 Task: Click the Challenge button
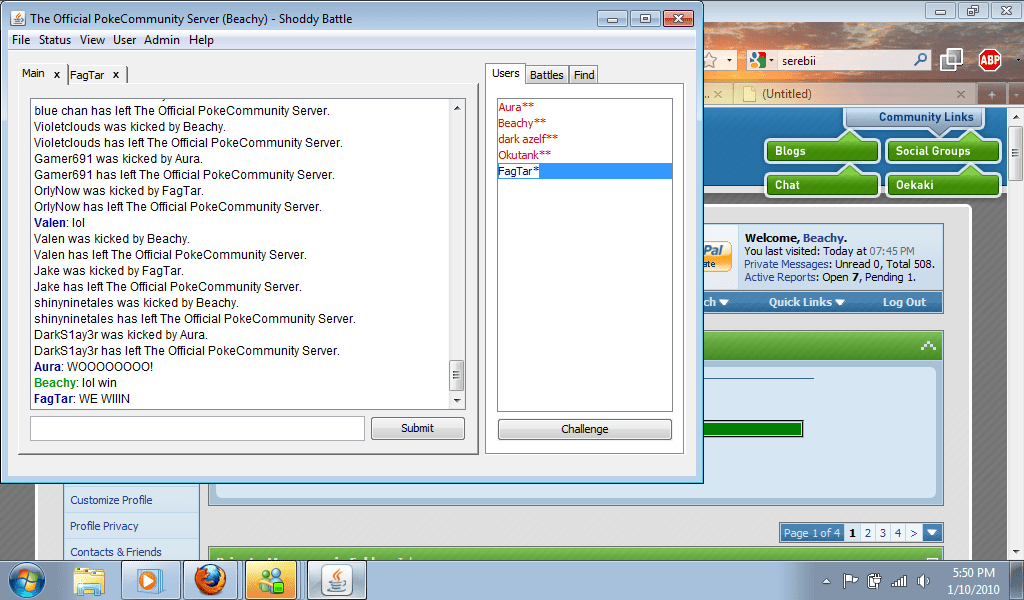(584, 429)
